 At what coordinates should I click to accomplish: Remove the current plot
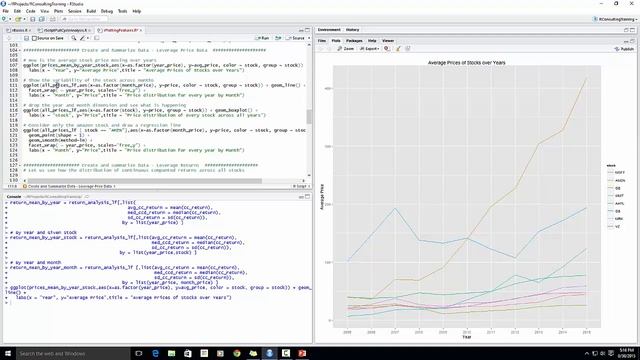coord(387,49)
